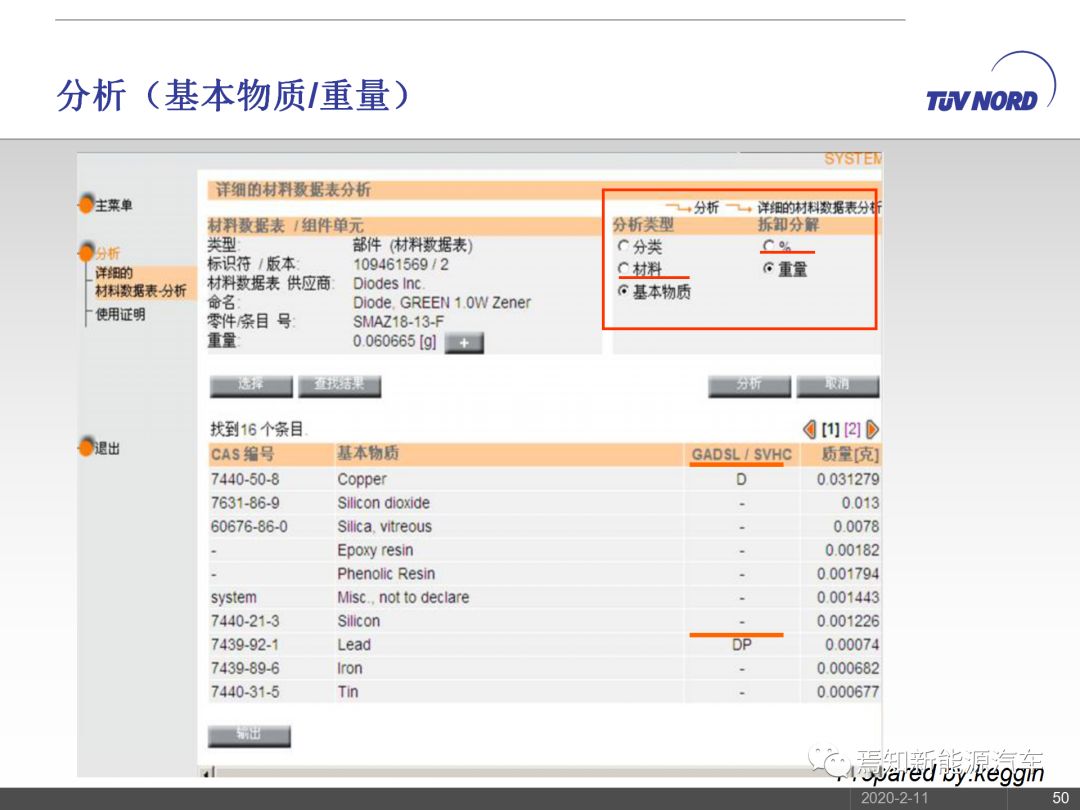Click the left scroll arrow at bottom
Screen dimensions: 1080x810
pyautogui.click(x=208, y=773)
